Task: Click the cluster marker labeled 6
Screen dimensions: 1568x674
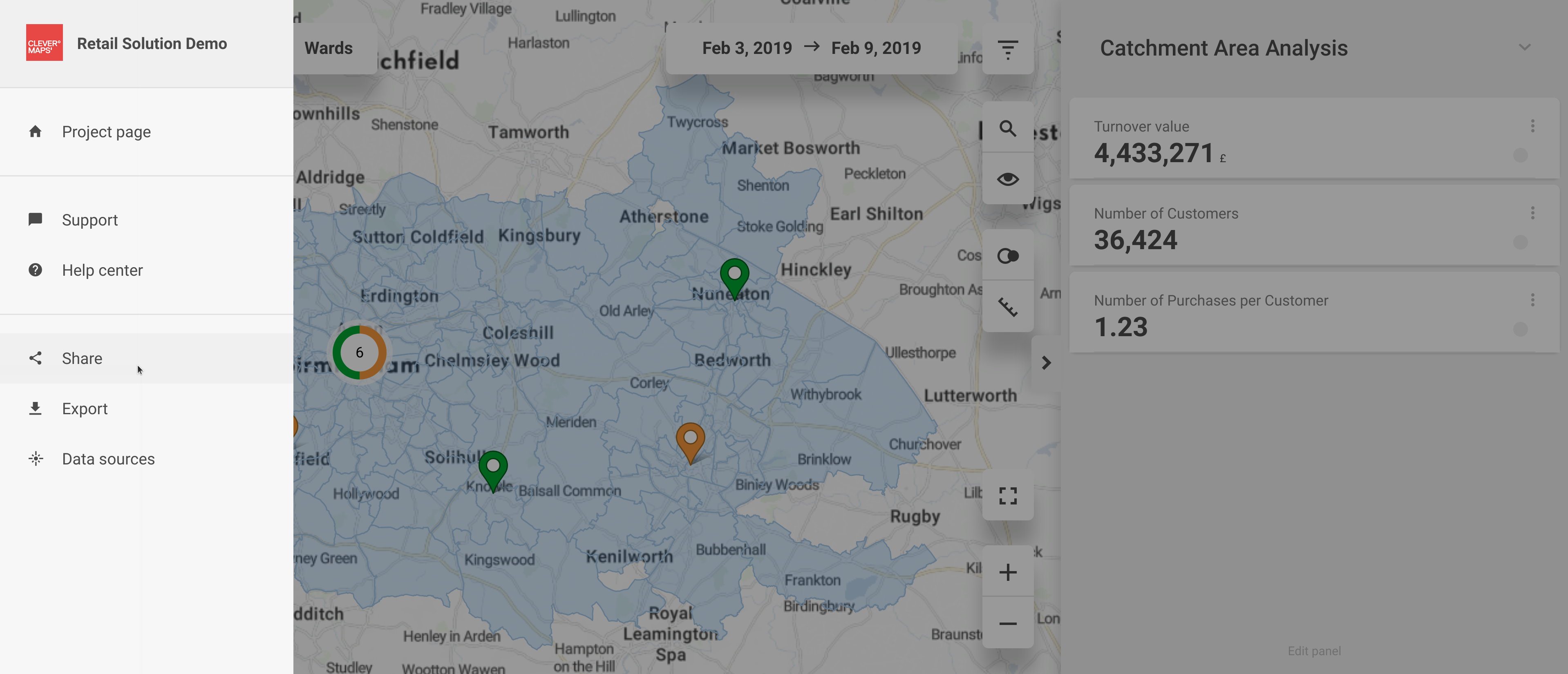Action: click(359, 353)
